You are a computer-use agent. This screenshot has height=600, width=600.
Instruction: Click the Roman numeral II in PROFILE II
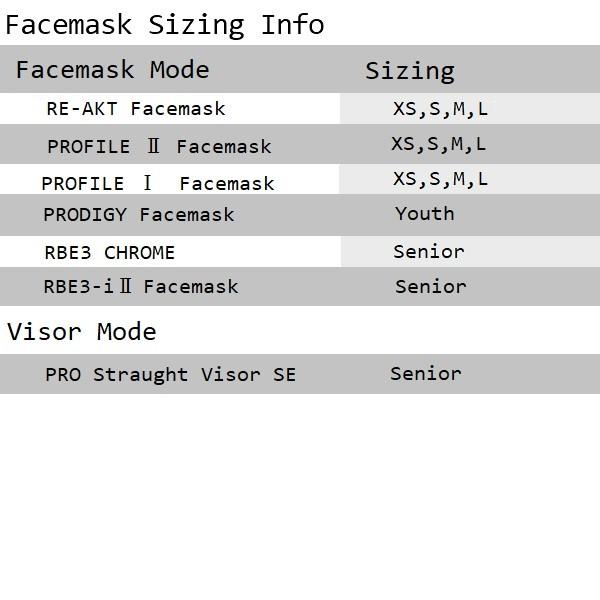click(x=153, y=146)
